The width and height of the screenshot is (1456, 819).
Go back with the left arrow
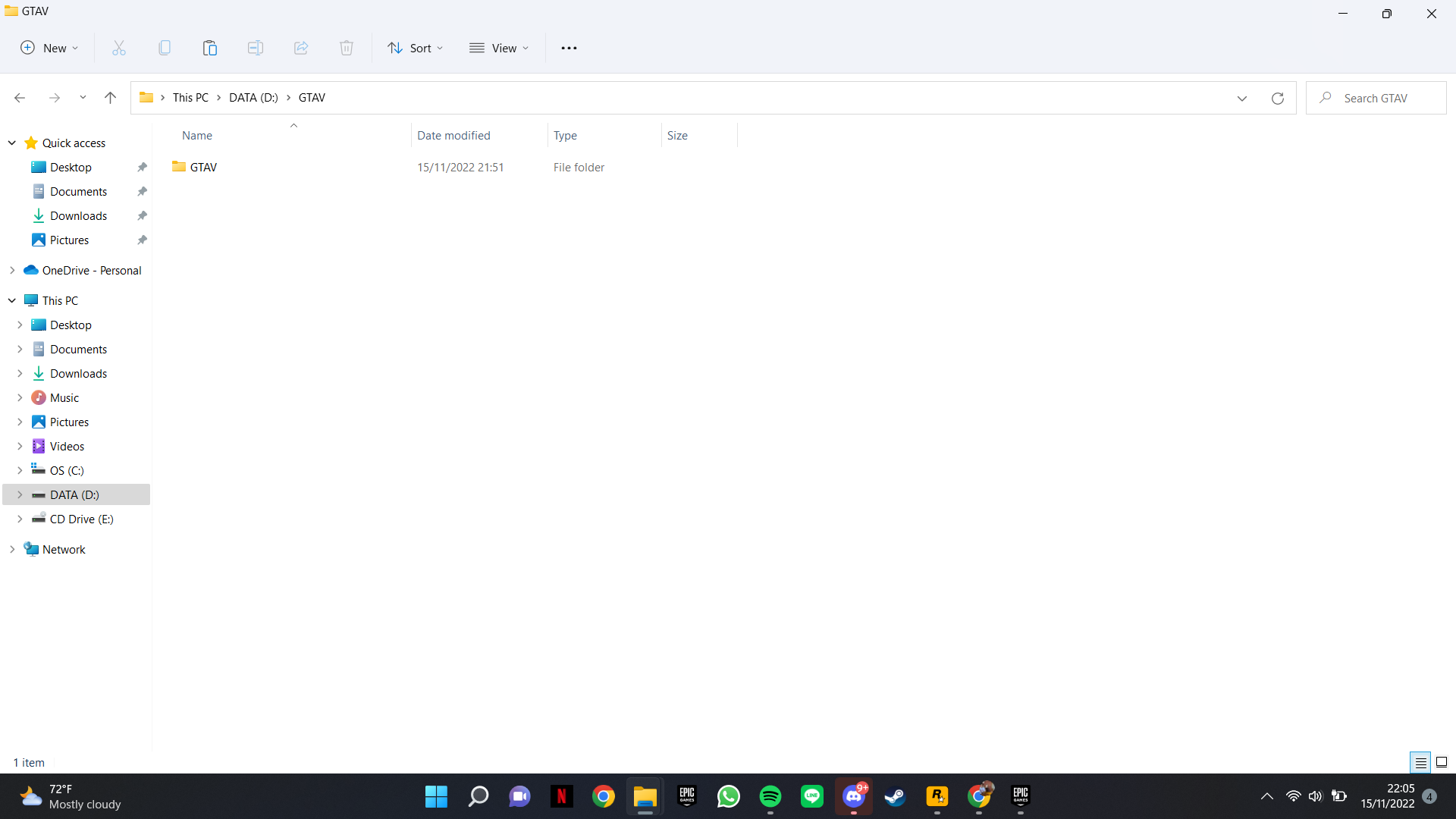[x=20, y=98]
